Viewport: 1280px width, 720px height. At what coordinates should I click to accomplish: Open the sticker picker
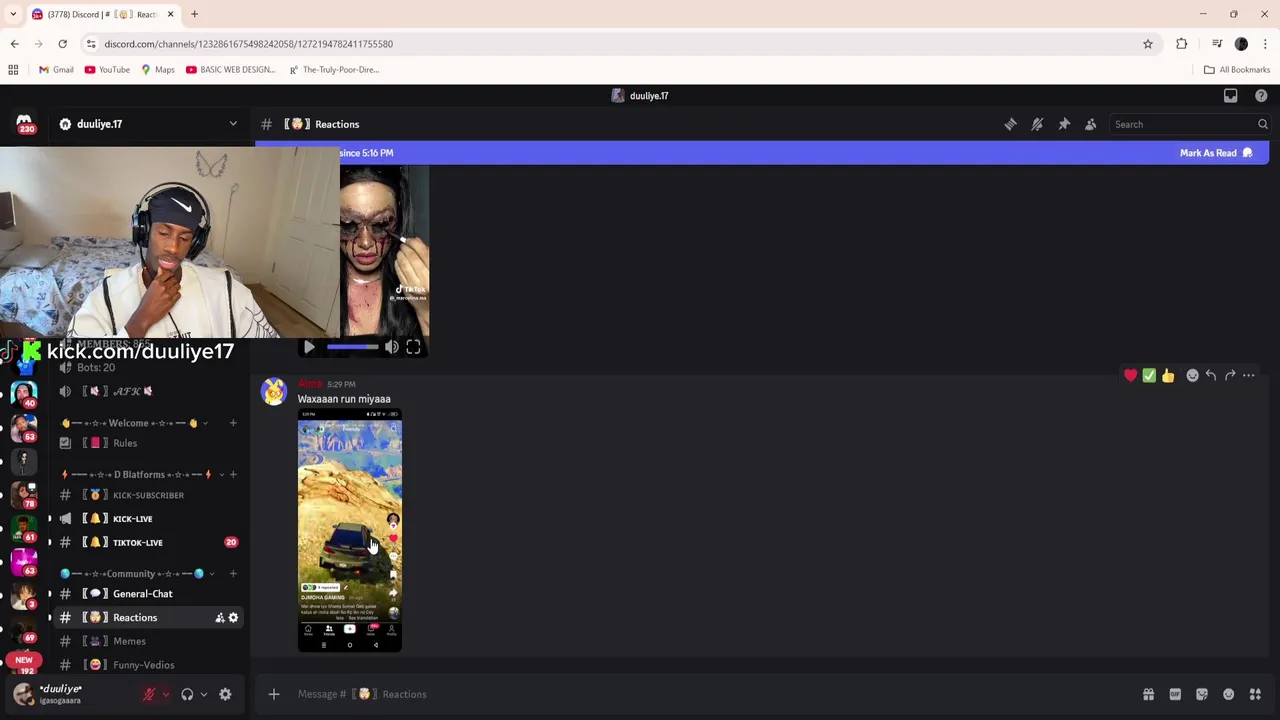(x=1202, y=694)
